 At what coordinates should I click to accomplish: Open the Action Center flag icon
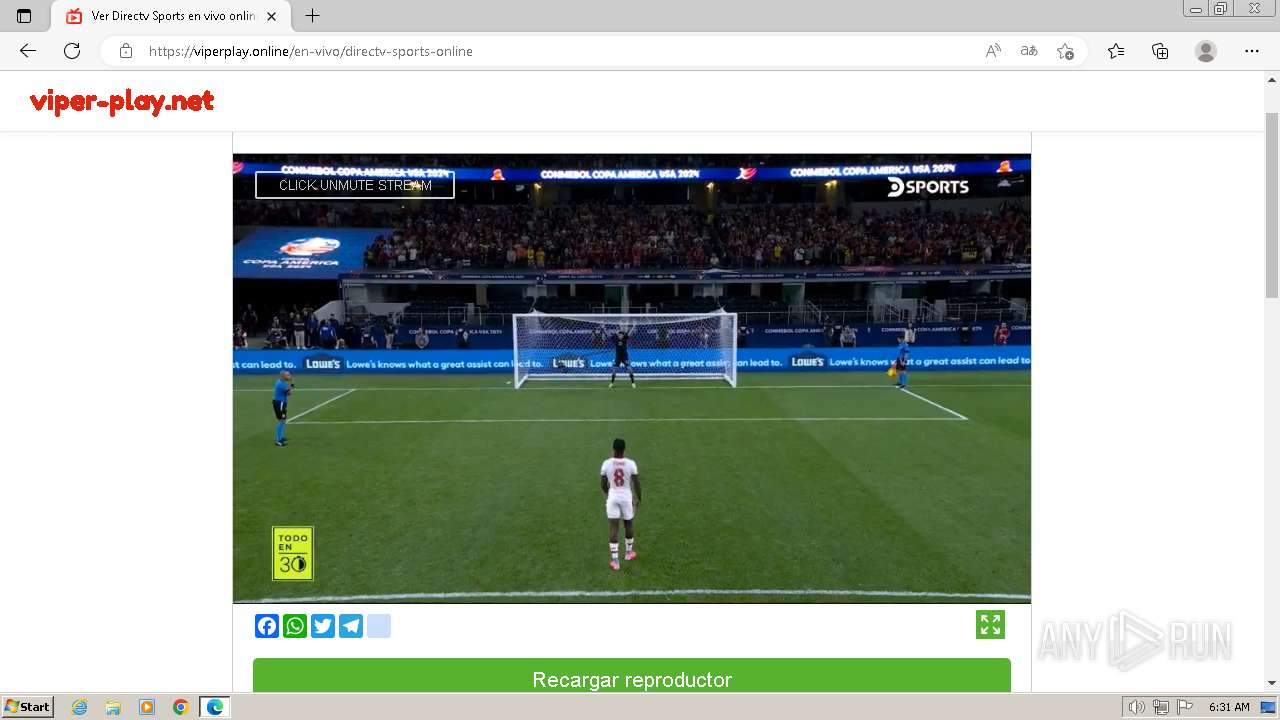[1184, 707]
